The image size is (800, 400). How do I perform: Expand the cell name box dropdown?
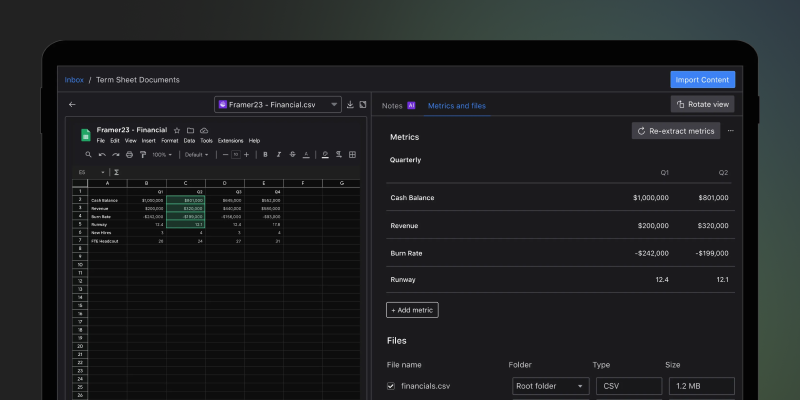click(103, 172)
